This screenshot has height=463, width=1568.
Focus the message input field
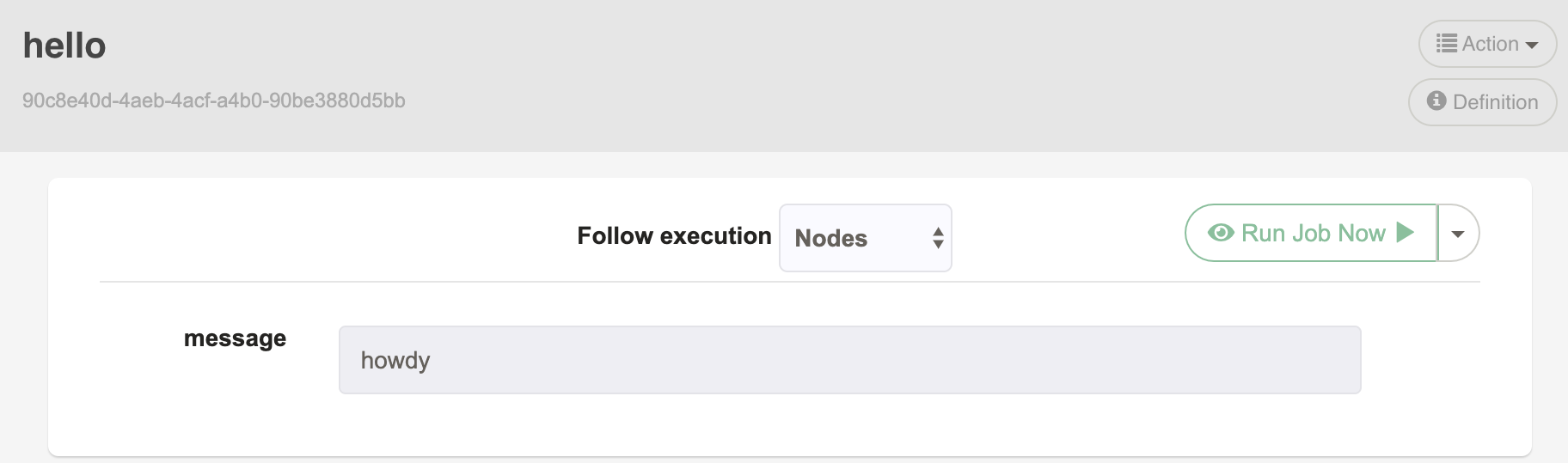point(849,360)
